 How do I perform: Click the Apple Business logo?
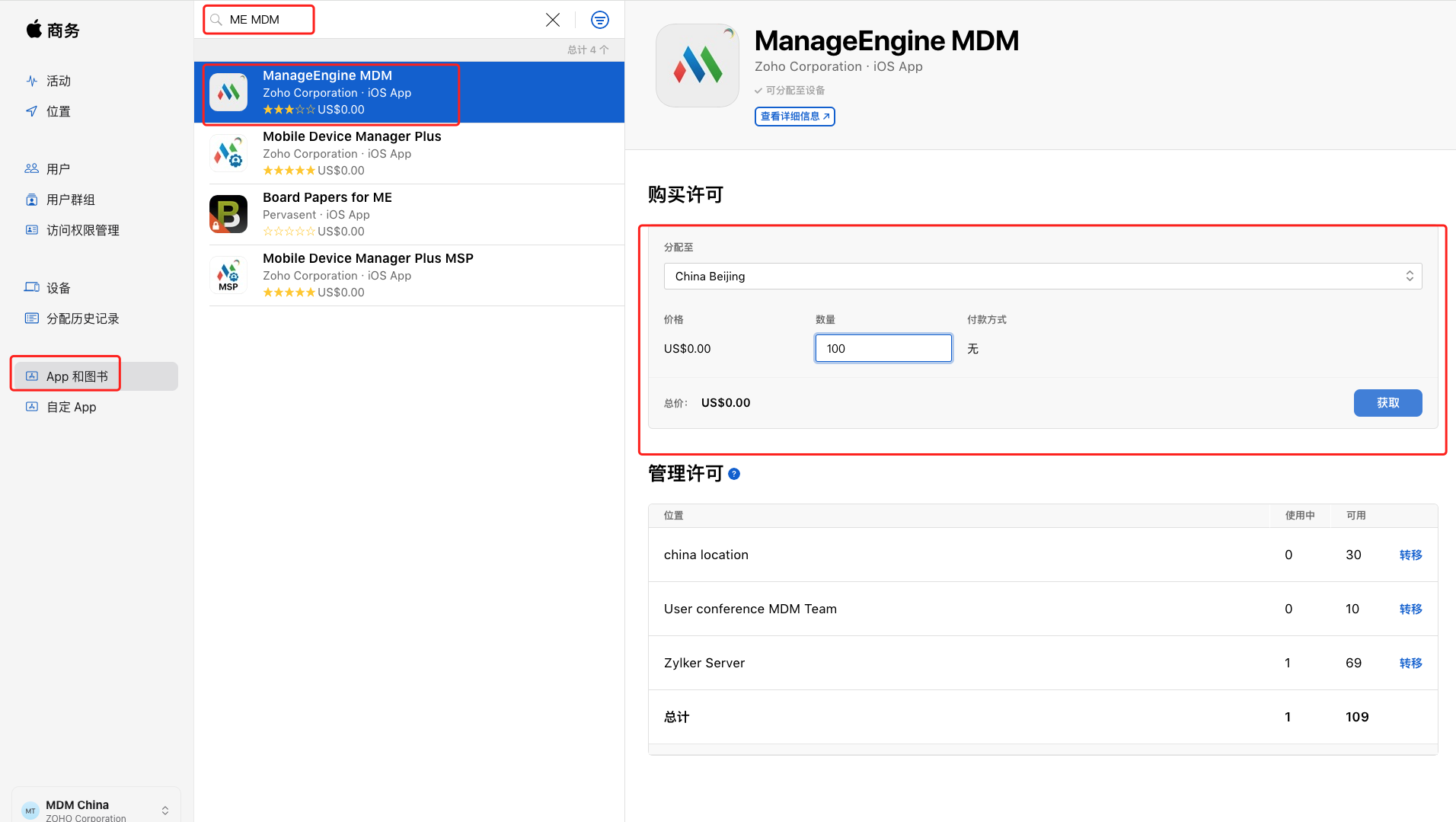(x=53, y=30)
